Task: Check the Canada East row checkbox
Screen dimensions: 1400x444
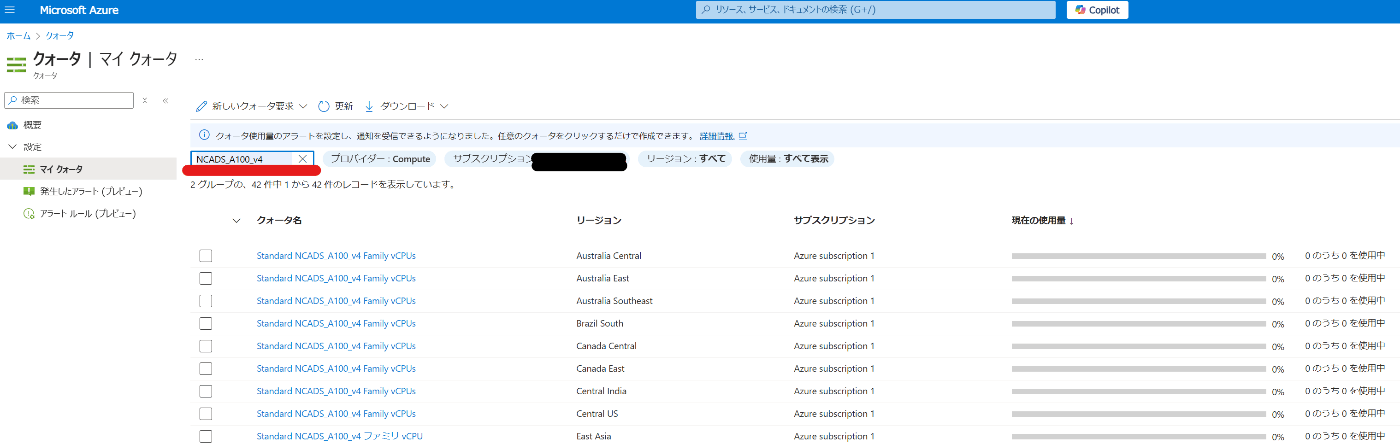Action: [205, 368]
